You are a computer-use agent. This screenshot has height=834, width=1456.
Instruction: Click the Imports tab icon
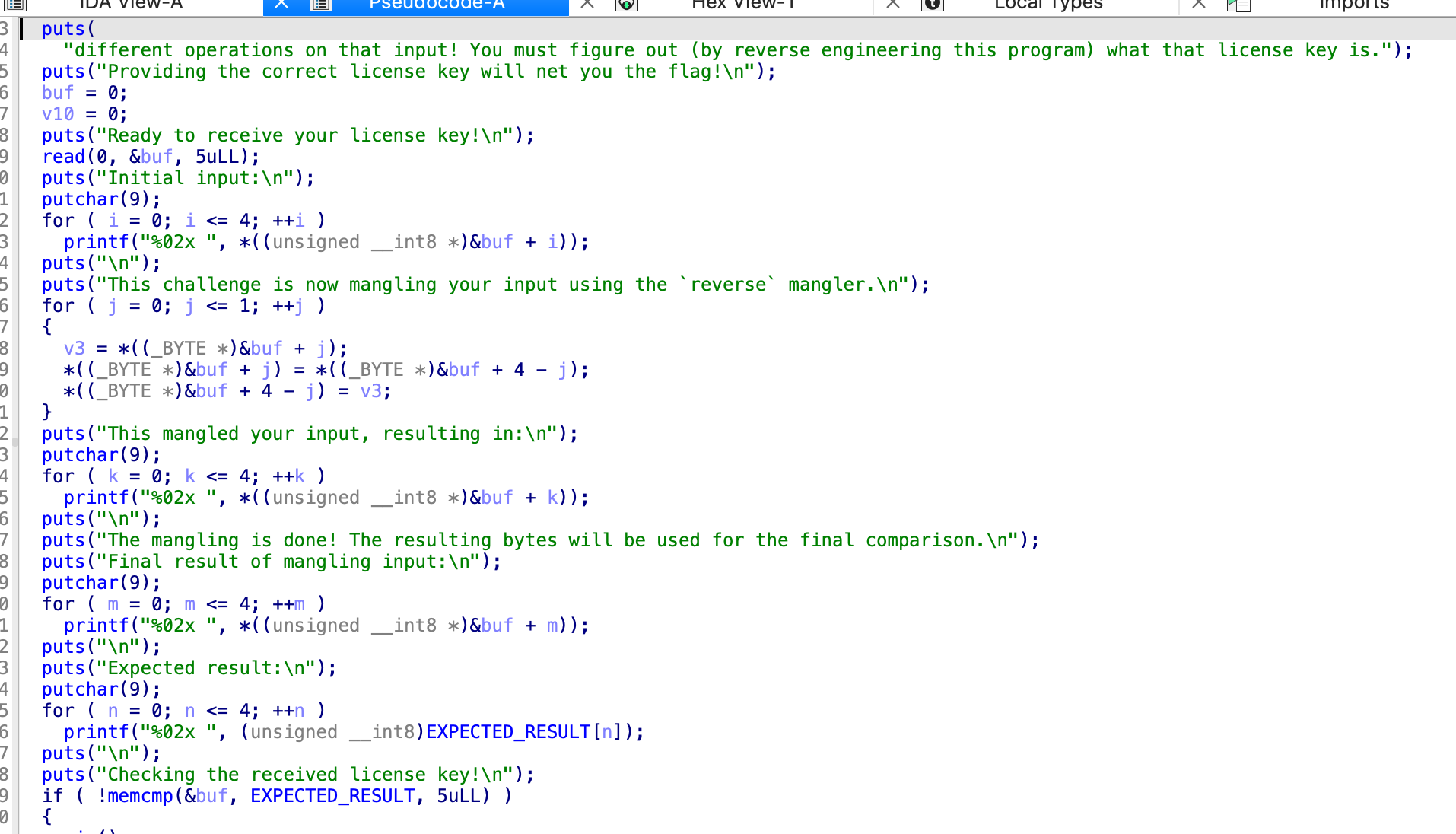coord(1238,5)
